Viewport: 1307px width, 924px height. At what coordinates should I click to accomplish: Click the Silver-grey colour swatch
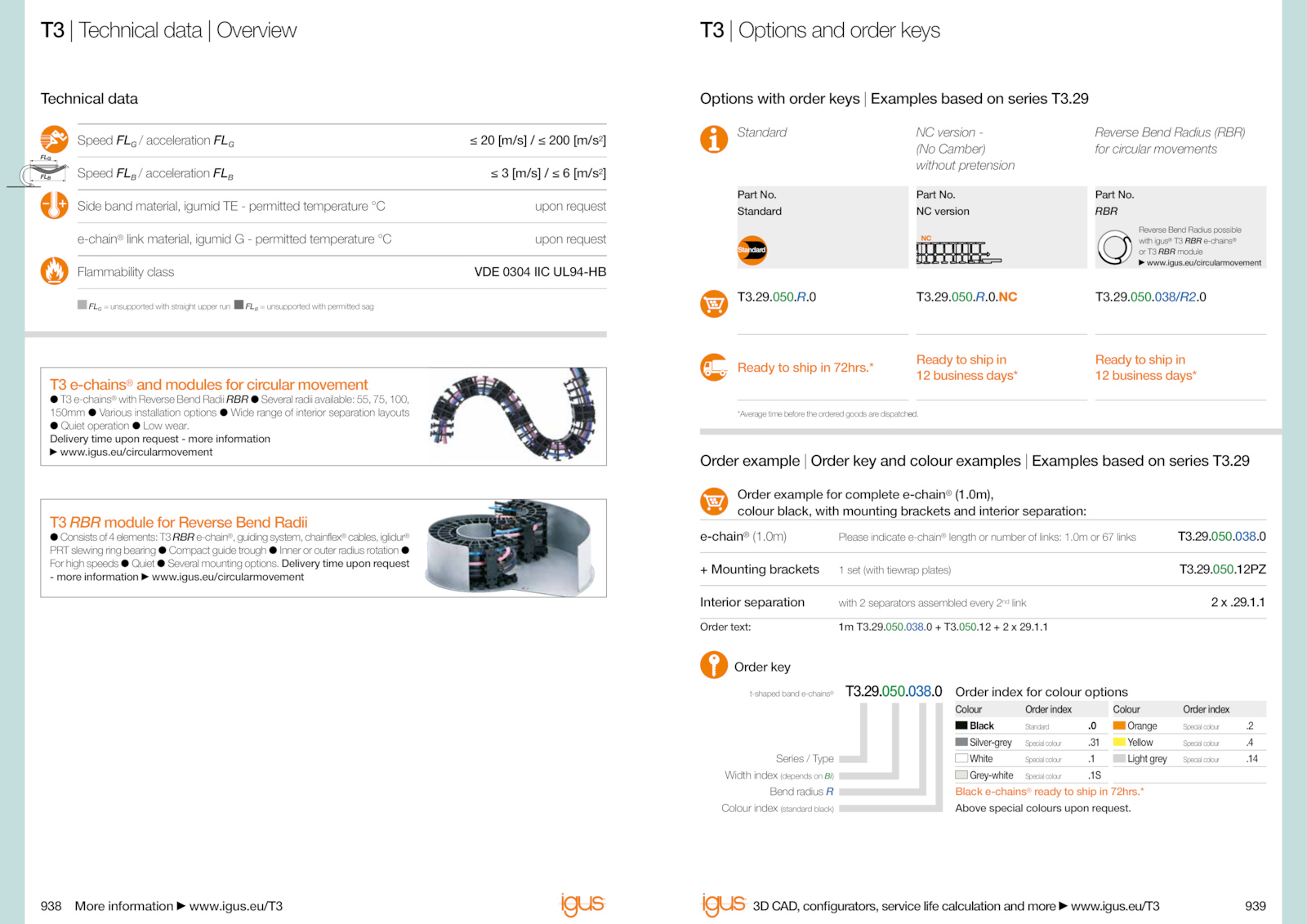point(961,742)
